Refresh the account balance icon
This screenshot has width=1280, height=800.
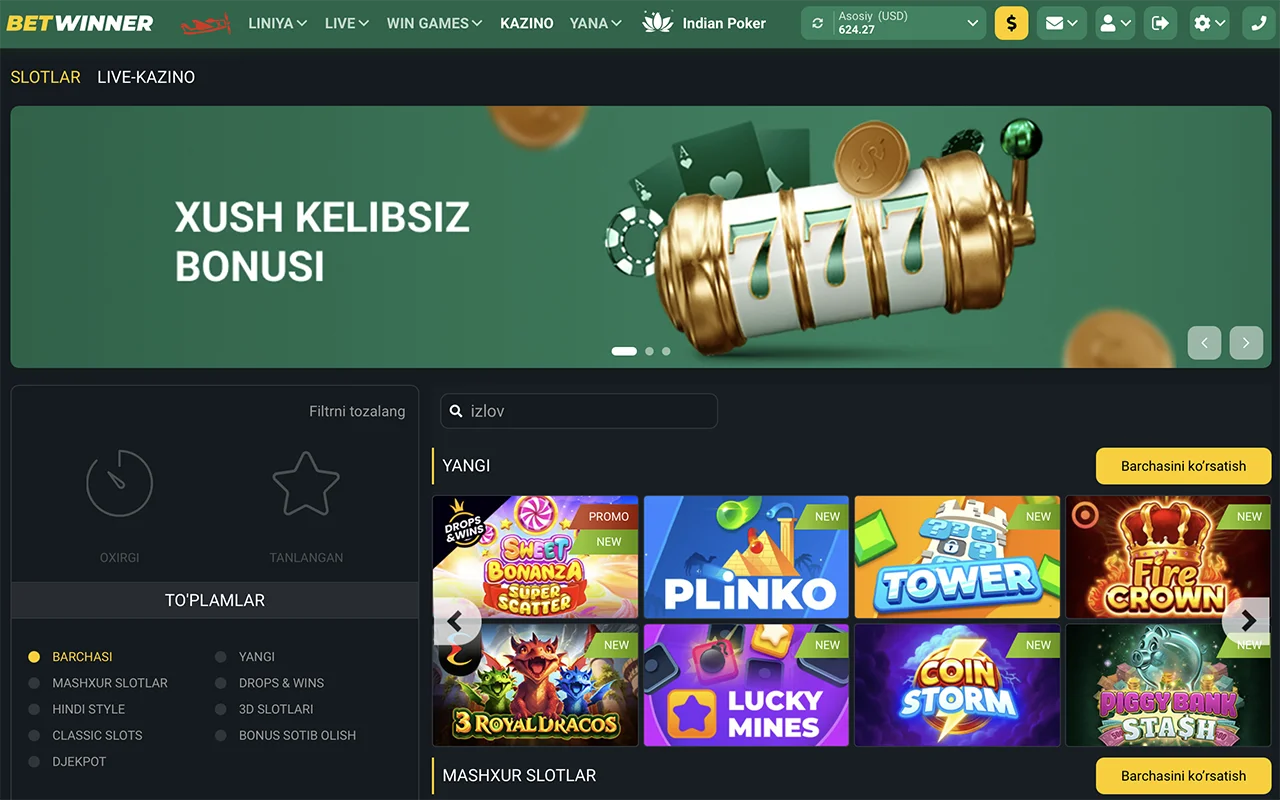pyautogui.click(x=818, y=23)
